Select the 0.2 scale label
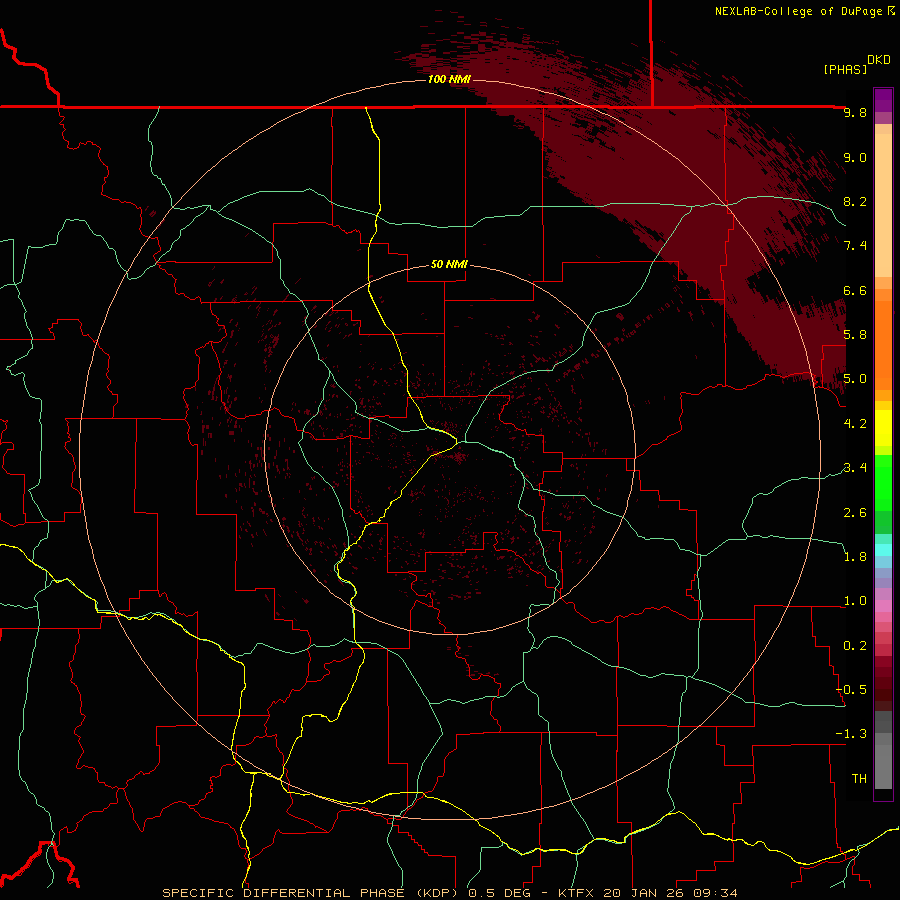This screenshot has height=900, width=900. pos(855,646)
